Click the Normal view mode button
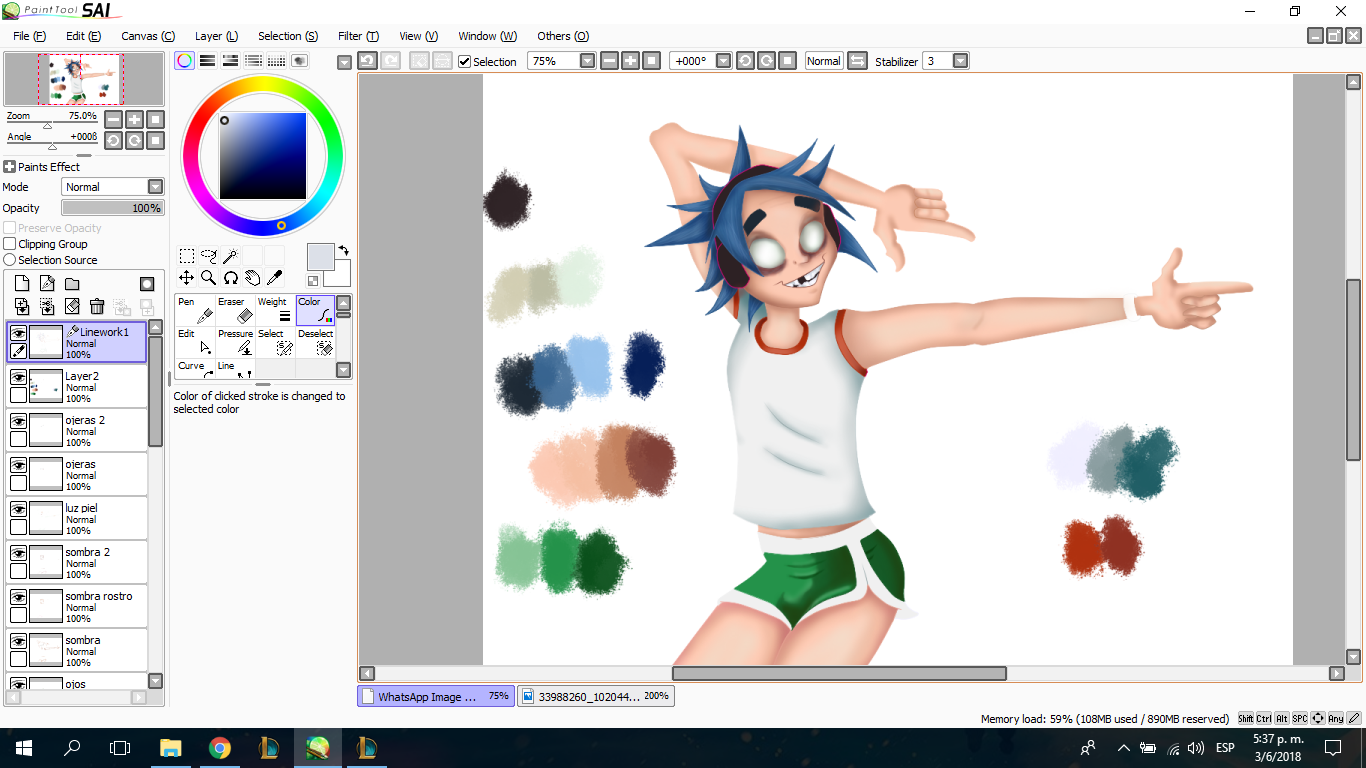 point(824,61)
